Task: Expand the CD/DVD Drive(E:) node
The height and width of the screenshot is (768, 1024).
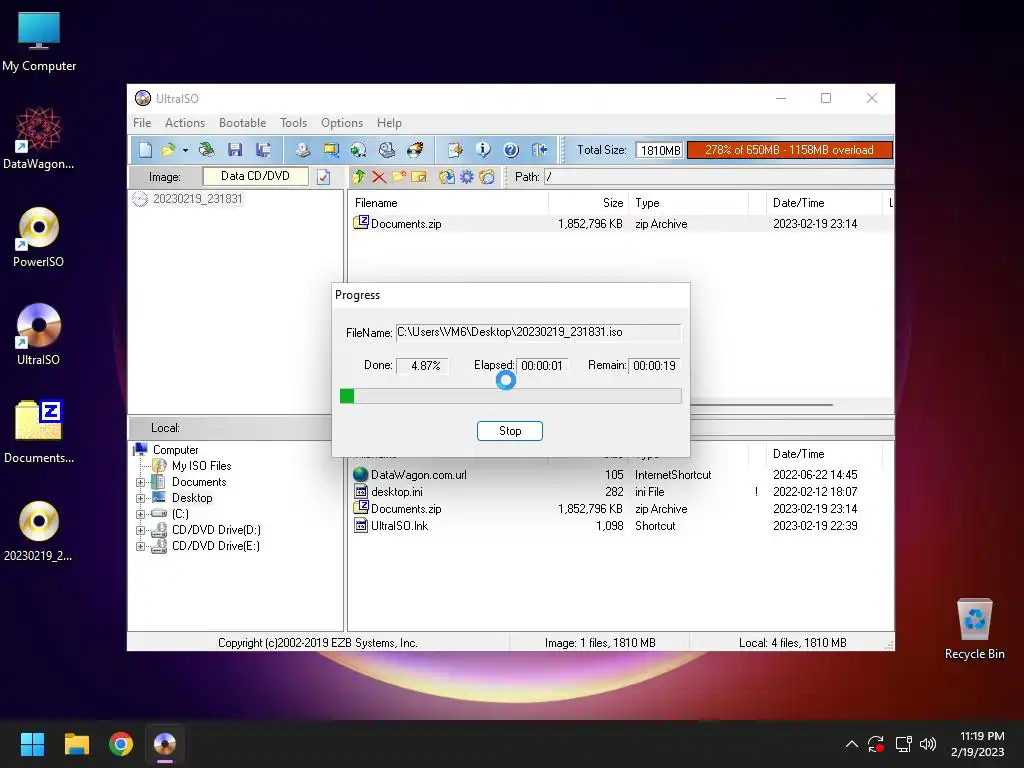Action: coord(140,546)
